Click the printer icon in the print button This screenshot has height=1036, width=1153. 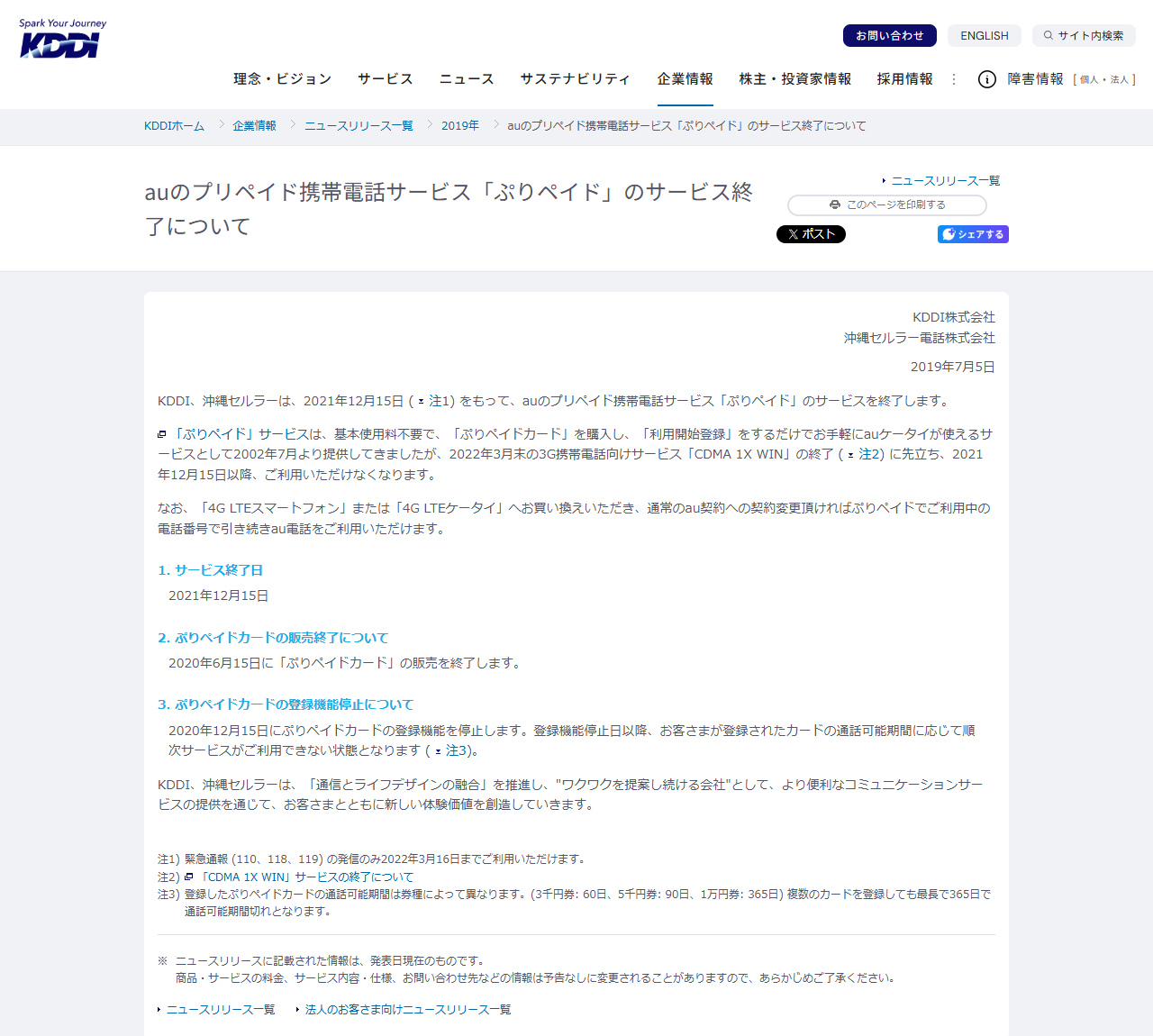click(835, 205)
